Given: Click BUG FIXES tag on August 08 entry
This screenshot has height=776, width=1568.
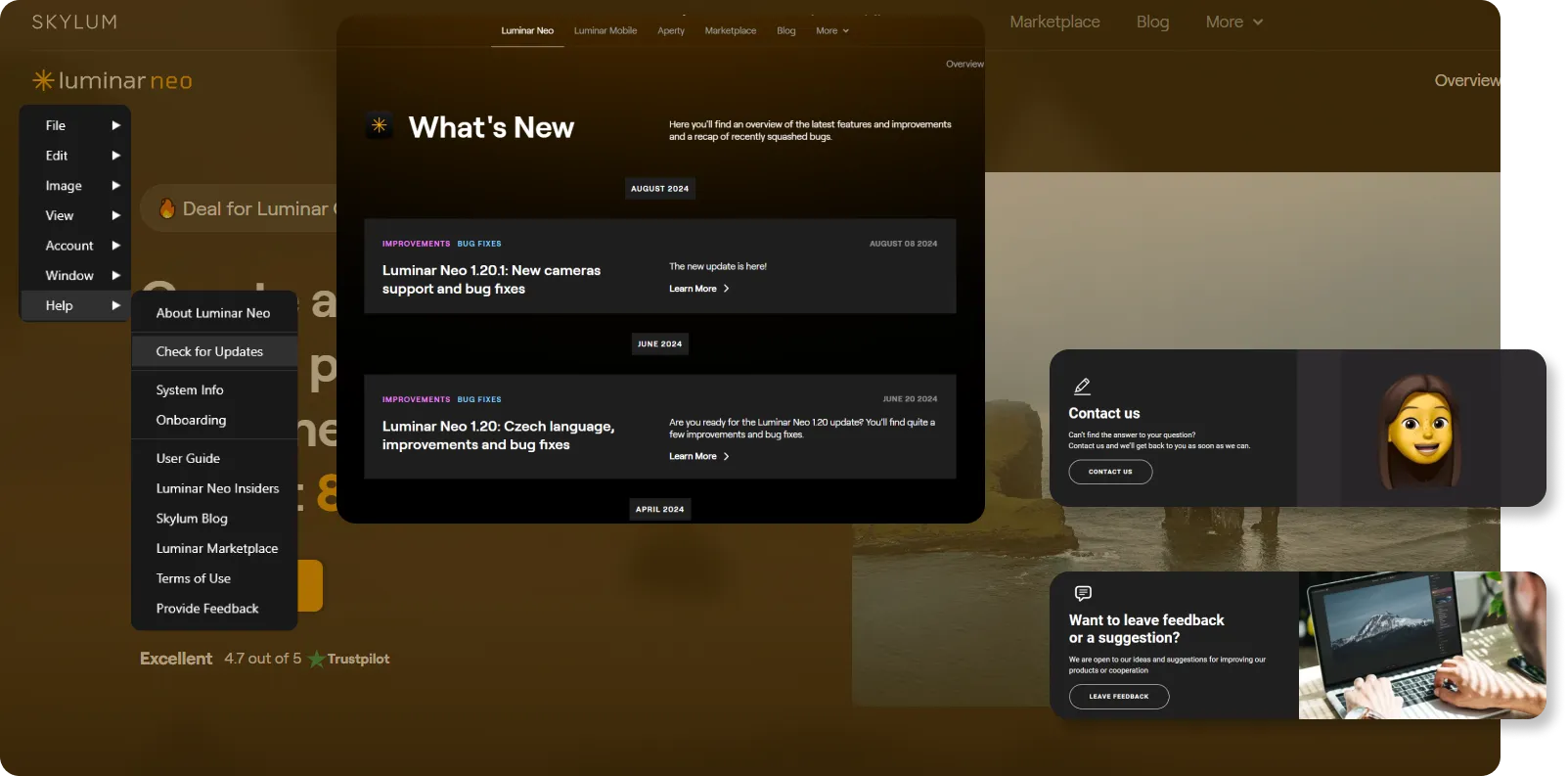Looking at the screenshot, I should tap(479, 244).
